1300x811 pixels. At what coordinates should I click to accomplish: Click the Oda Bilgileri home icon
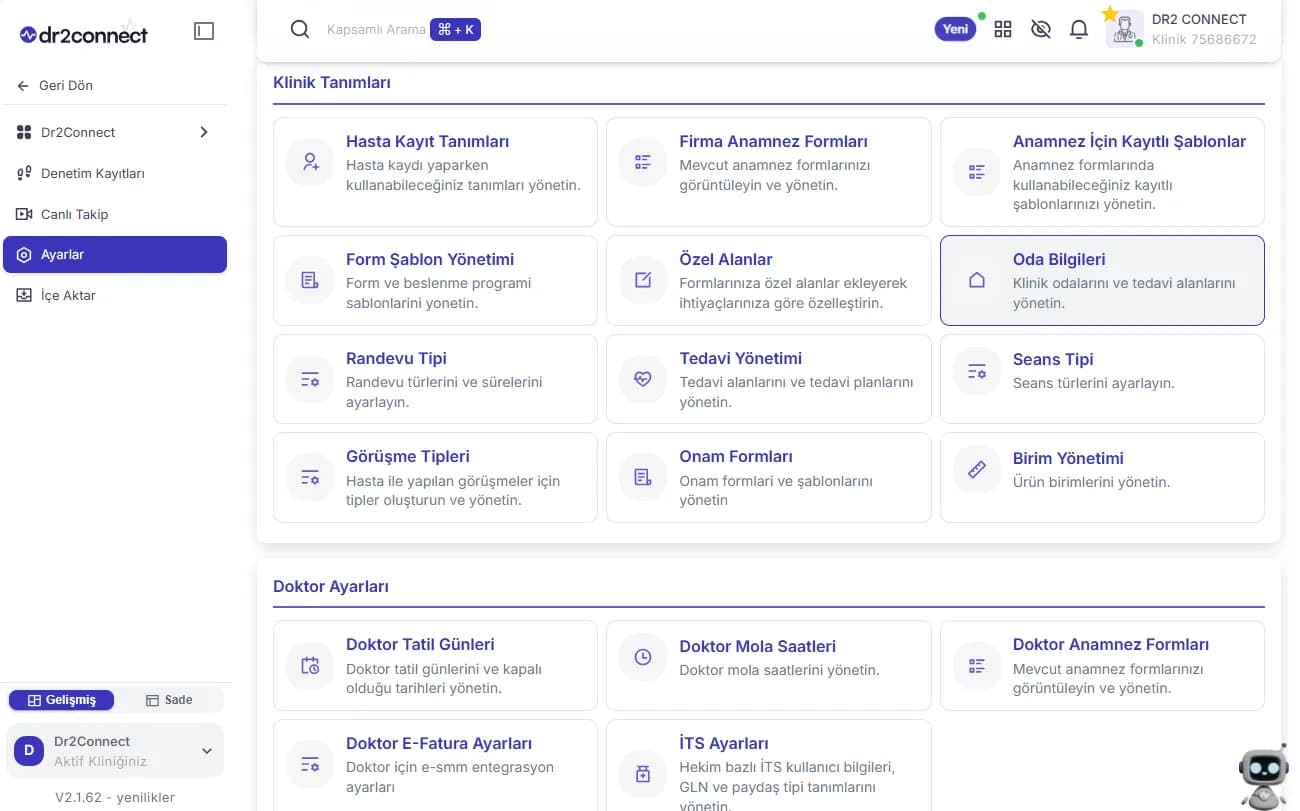977,280
